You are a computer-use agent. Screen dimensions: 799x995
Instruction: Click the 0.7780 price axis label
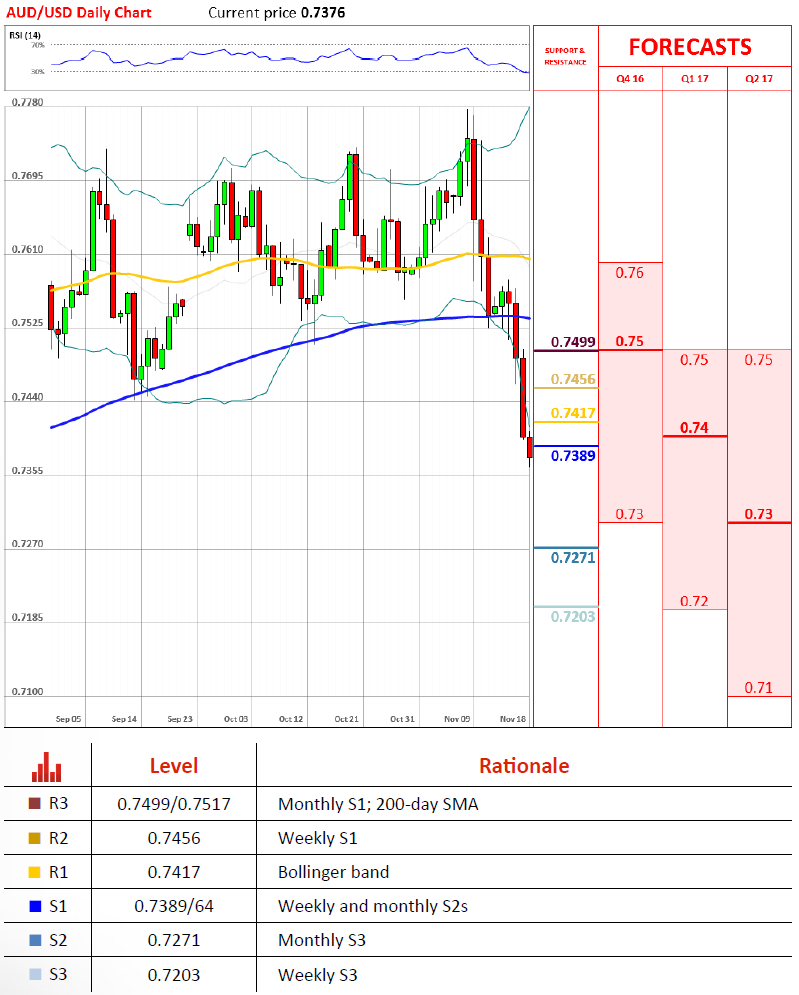[27, 102]
